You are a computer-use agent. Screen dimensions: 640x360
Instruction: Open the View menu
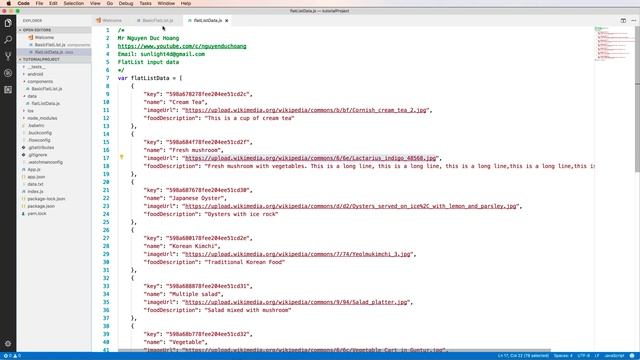pos(95,3)
